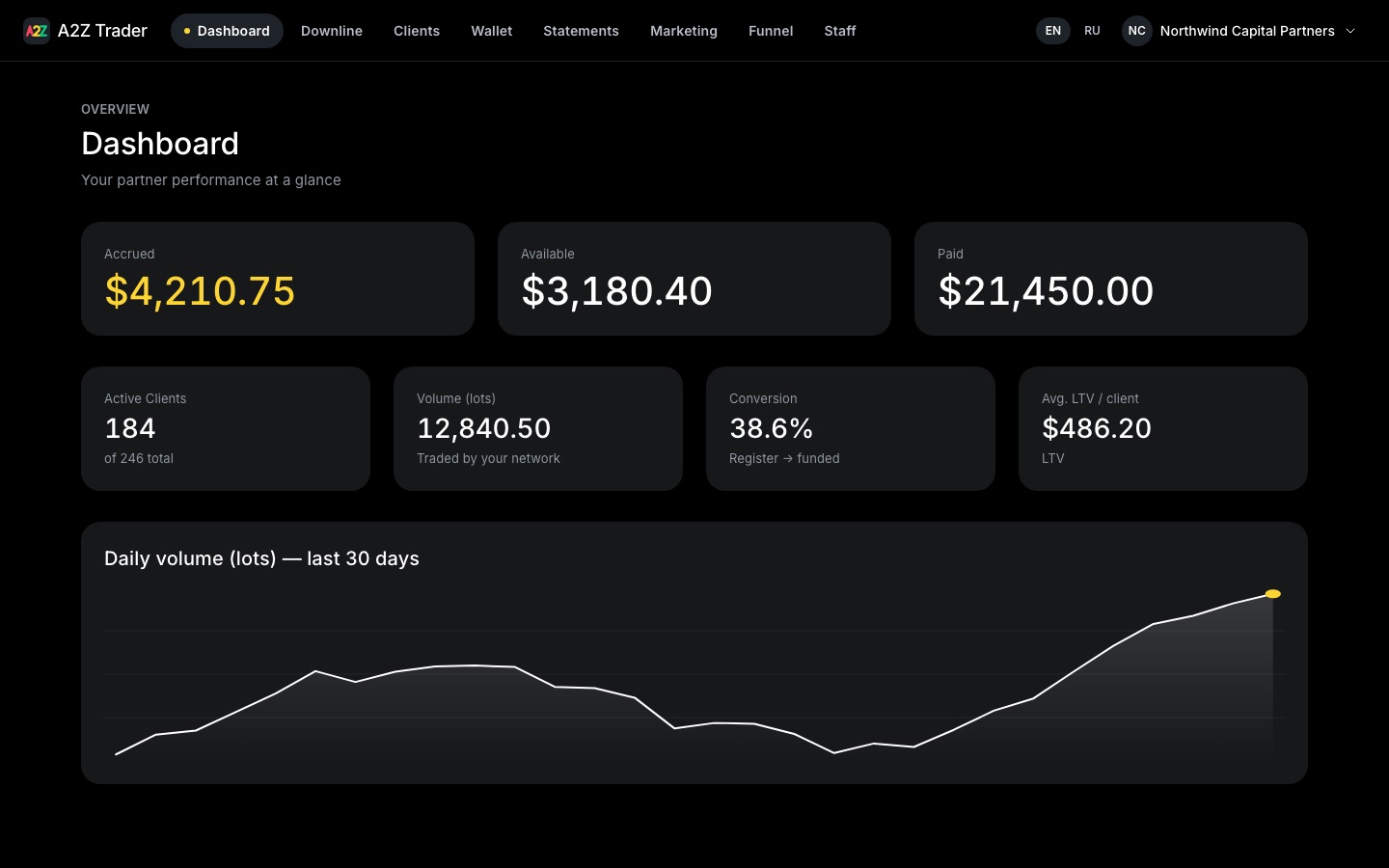Navigate to Statements

581,31
